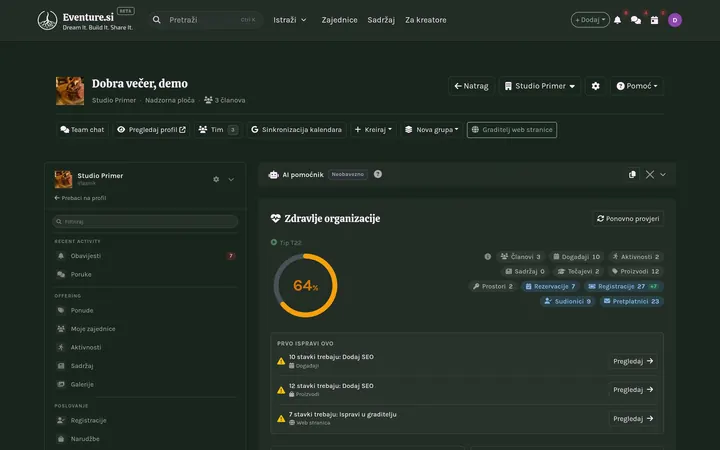The image size is (720, 450).
Task: Click Pregledaj for 10 stavki Događaji row
Action: (633, 361)
